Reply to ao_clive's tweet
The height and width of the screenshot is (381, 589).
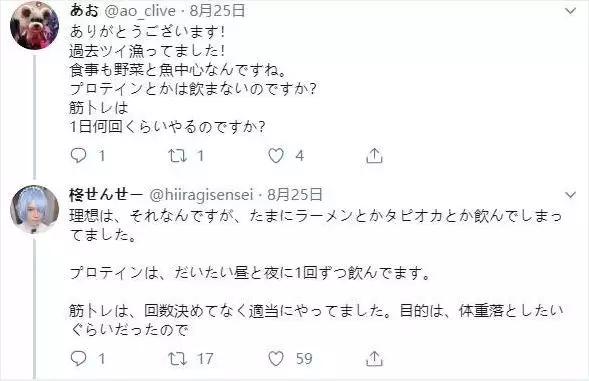79,156
